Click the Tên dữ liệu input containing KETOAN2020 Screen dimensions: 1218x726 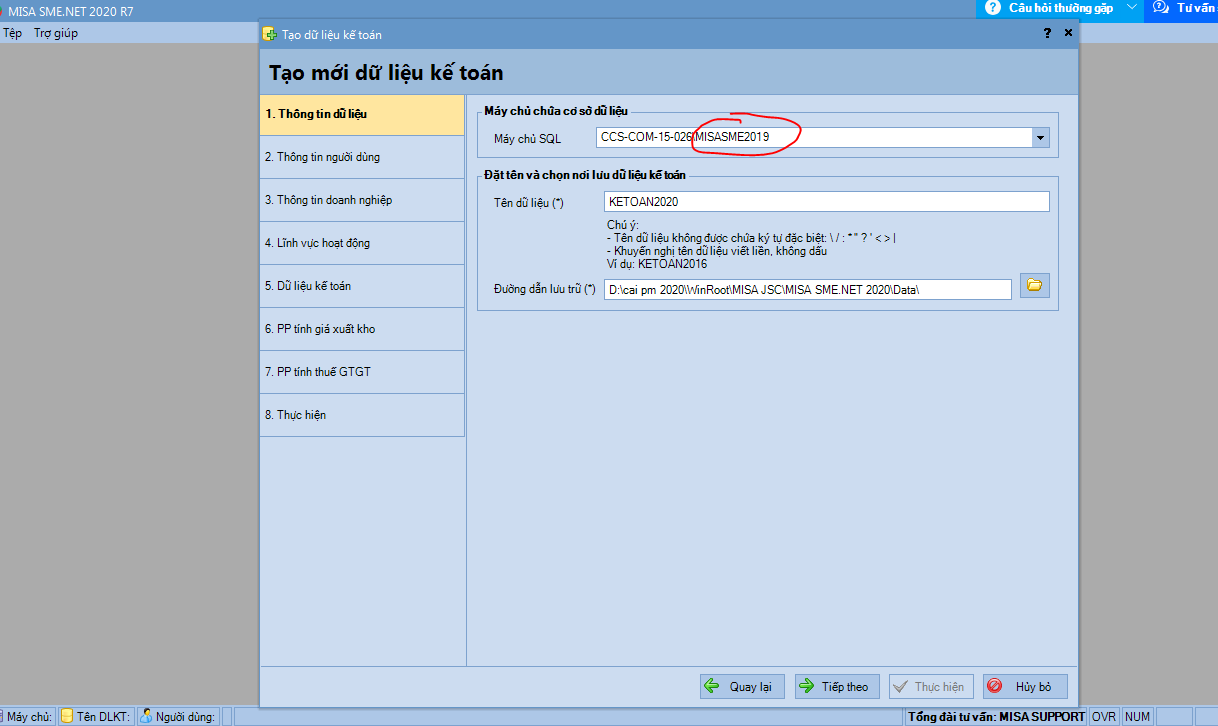tap(827, 202)
